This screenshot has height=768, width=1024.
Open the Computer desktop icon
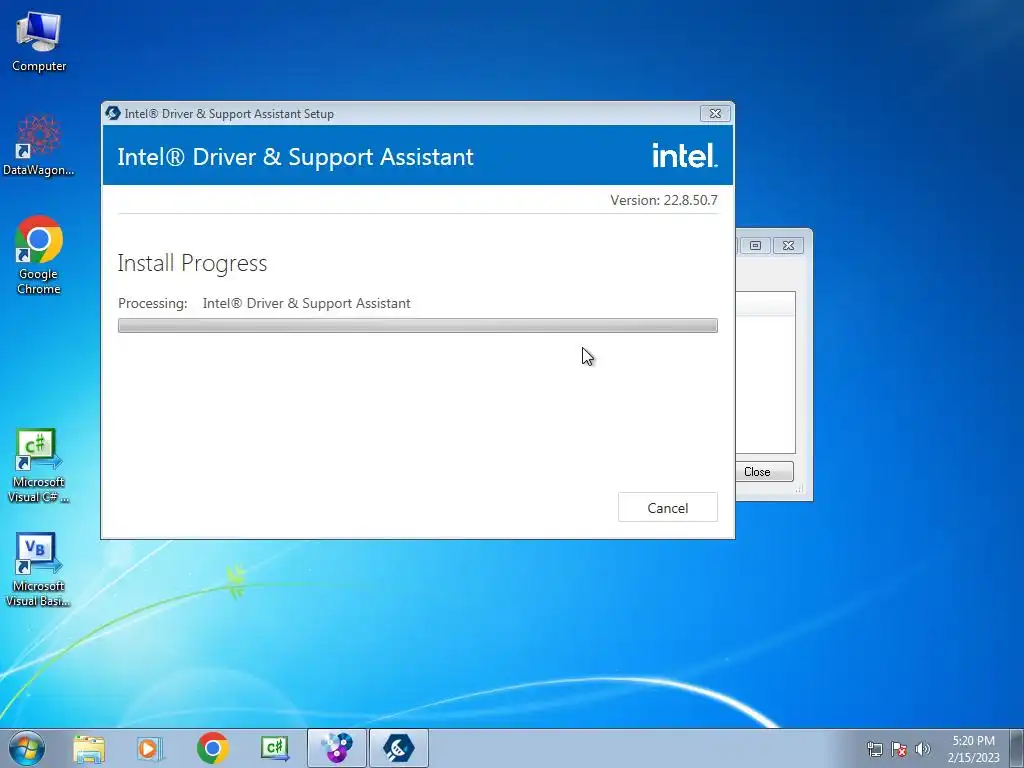[39, 40]
